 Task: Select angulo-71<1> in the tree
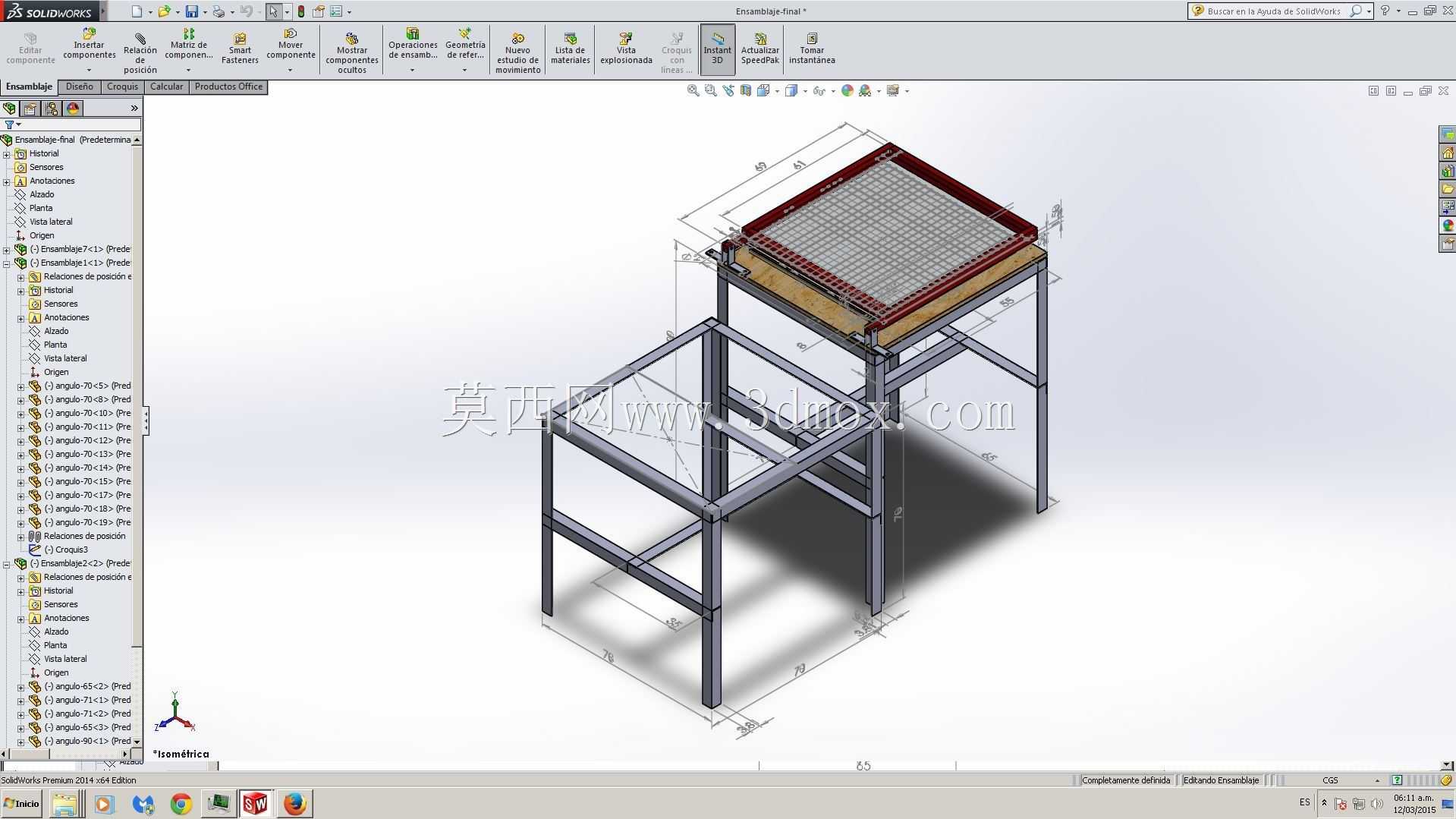[87, 700]
